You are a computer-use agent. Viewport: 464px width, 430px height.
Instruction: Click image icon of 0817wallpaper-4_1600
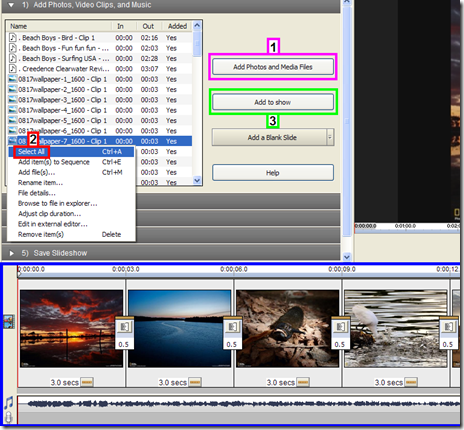(13, 110)
